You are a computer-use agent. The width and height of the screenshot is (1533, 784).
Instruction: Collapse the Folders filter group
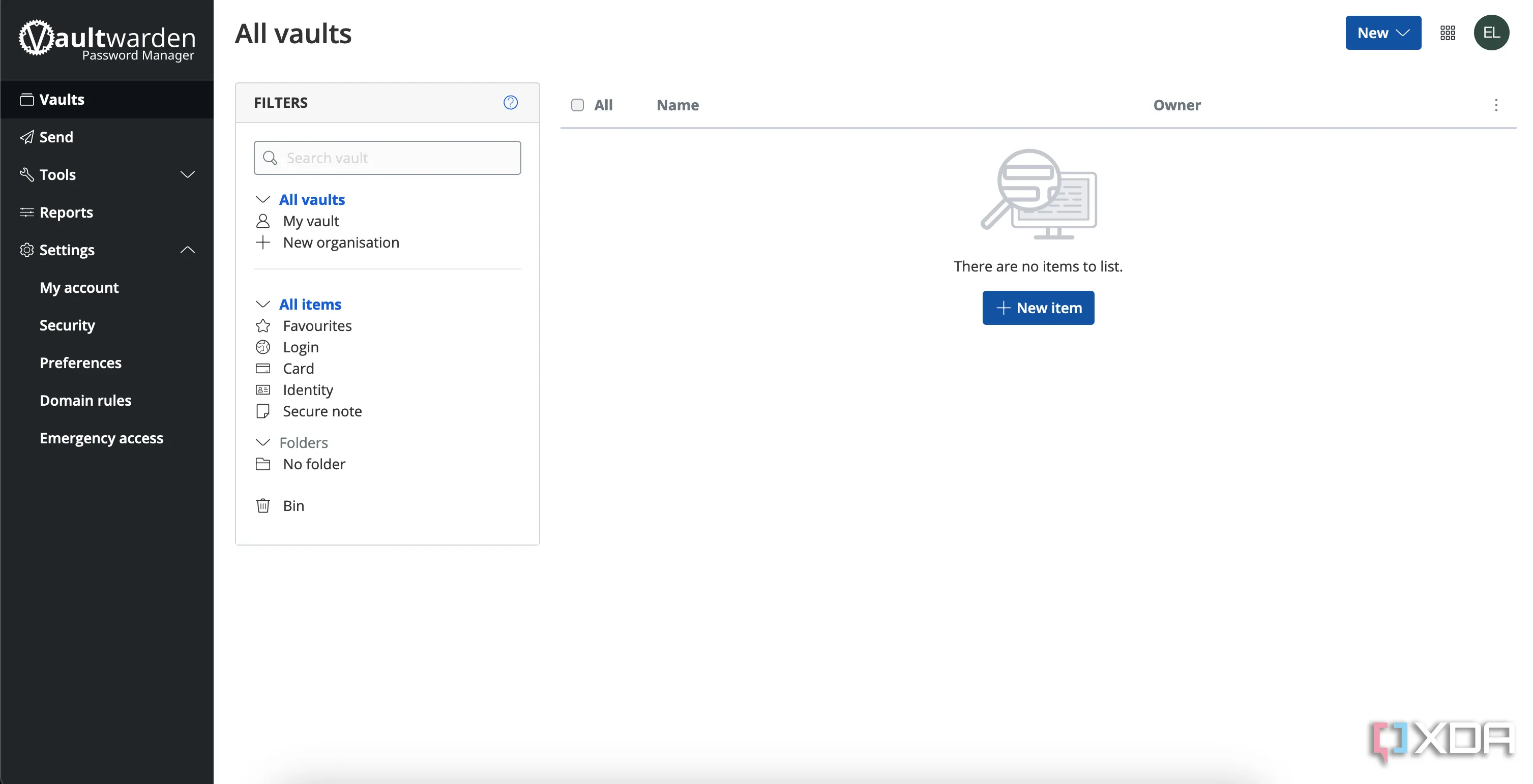pyautogui.click(x=262, y=442)
